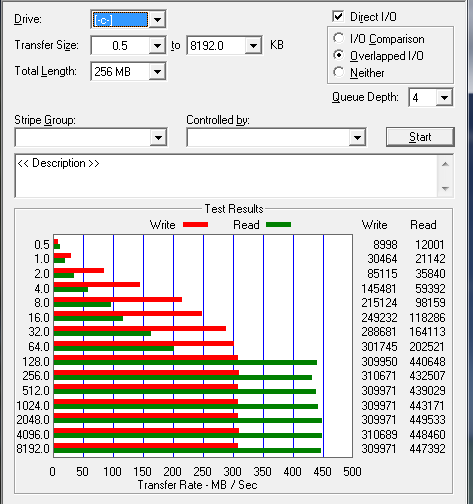
Task: Select the Neither radio button
Action: [339, 72]
